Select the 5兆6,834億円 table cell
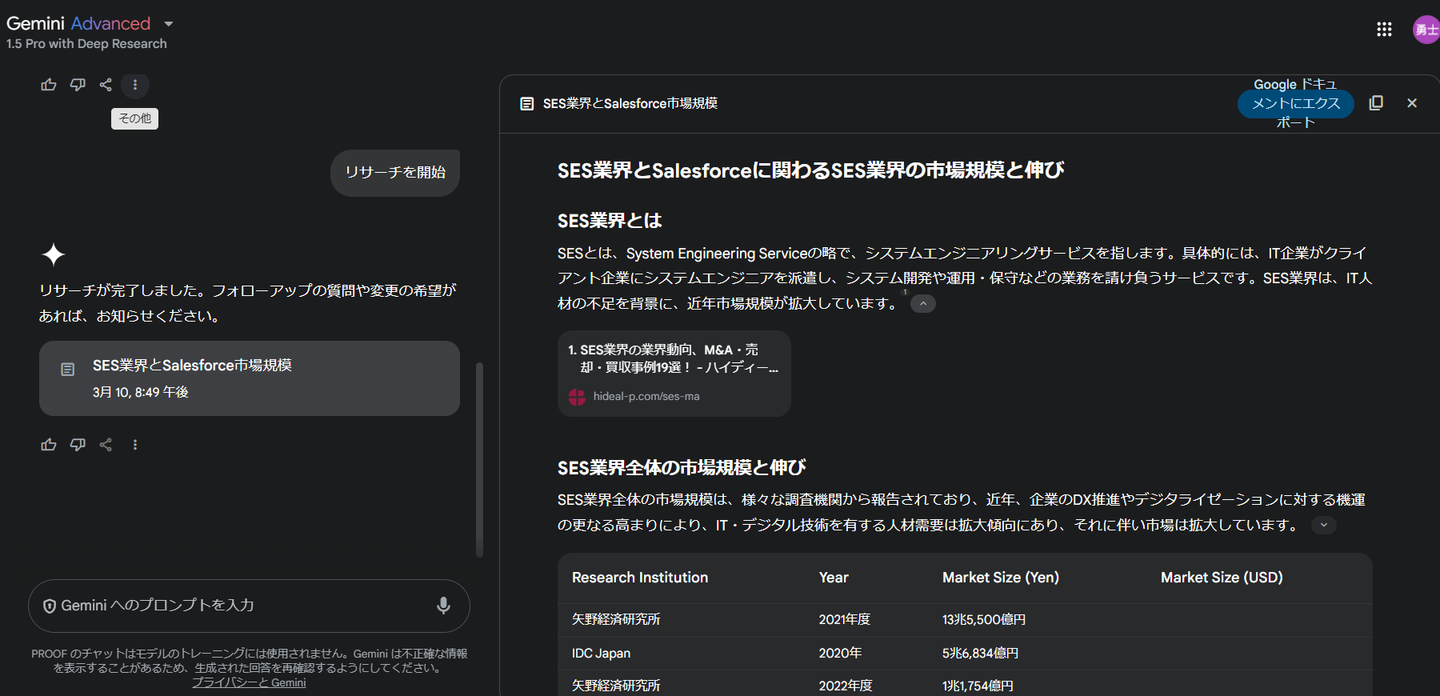The height and width of the screenshot is (696, 1440). pyautogui.click(x=981, y=653)
